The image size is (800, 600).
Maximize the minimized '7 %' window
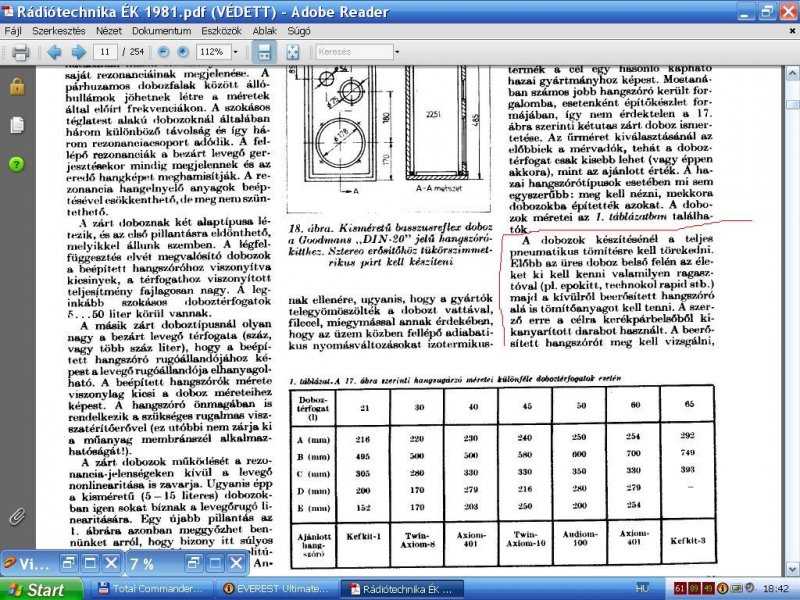(x=215, y=563)
